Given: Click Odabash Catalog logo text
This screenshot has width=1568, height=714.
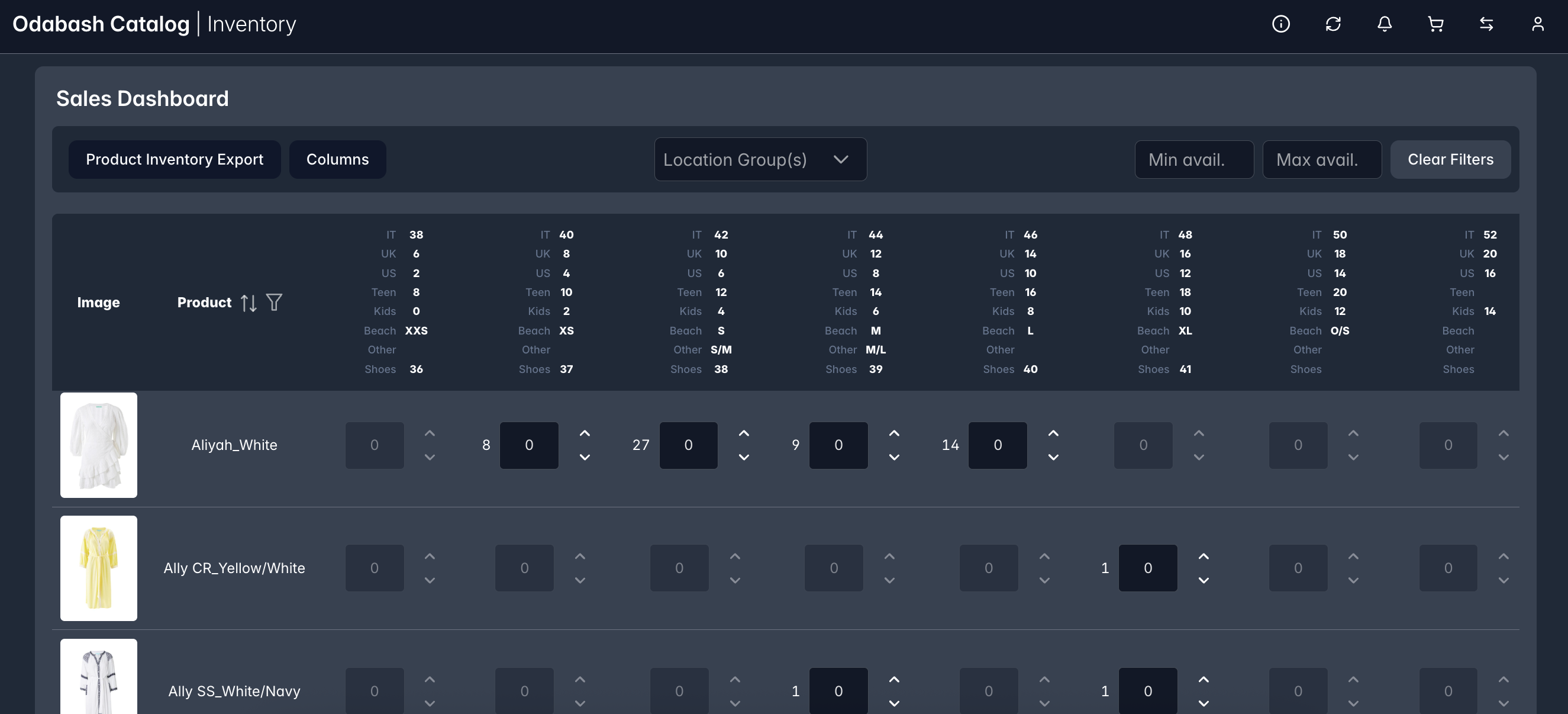Looking at the screenshot, I should tap(101, 24).
